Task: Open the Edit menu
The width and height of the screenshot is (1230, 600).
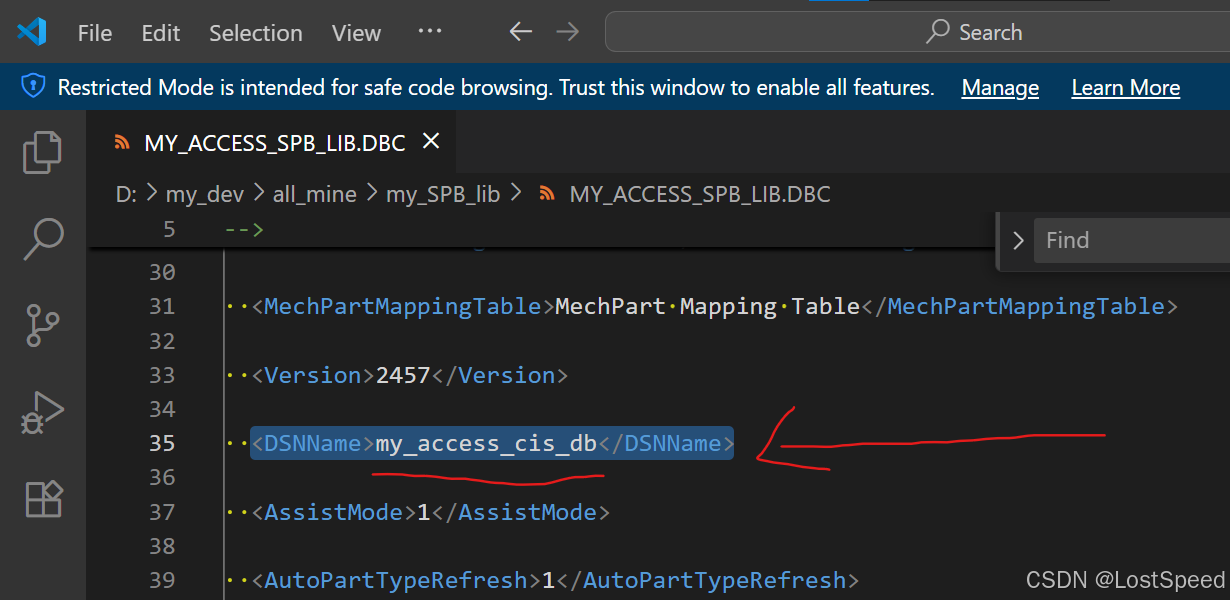Action: [160, 33]
